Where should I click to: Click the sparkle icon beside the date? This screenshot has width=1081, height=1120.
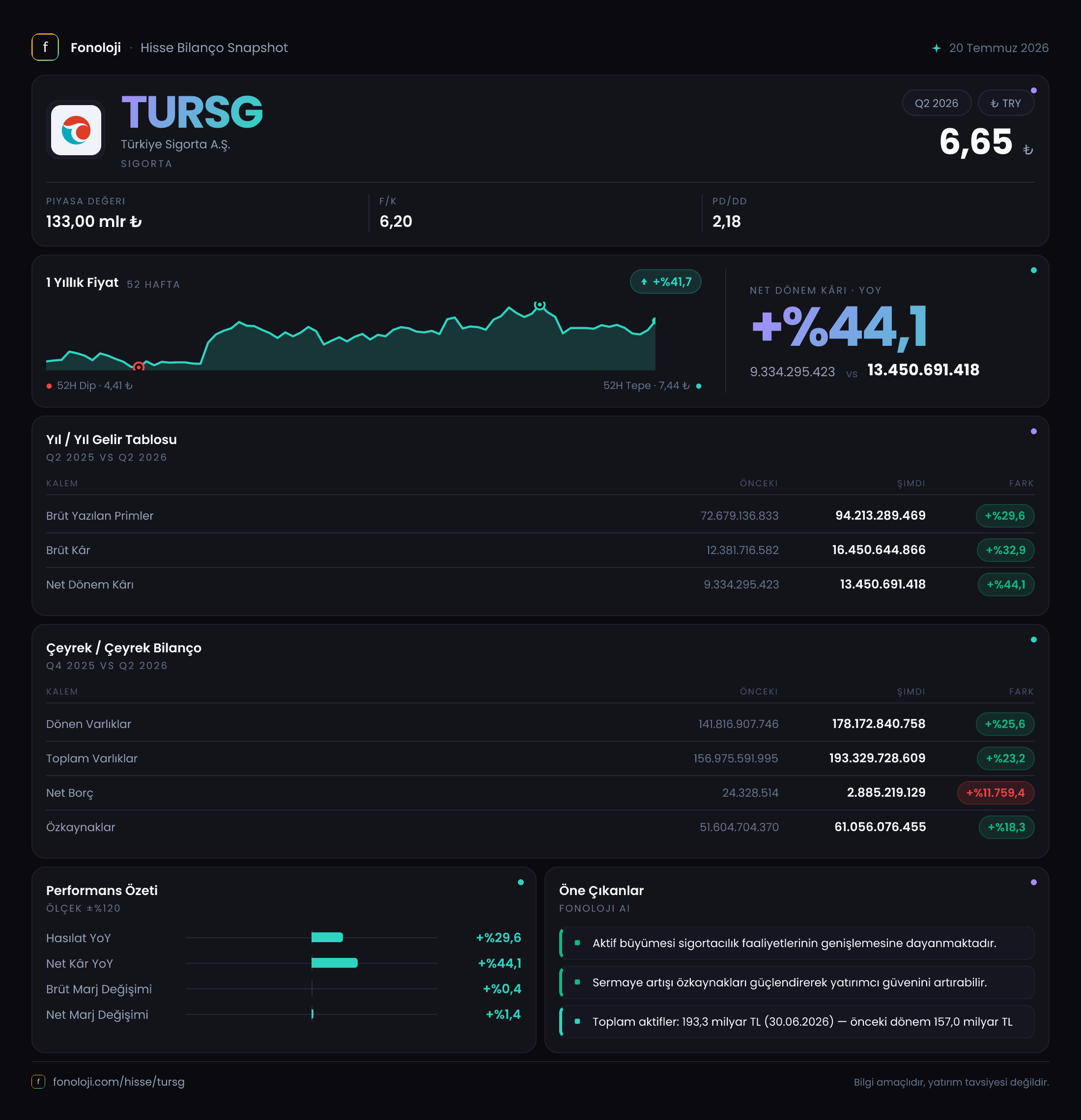937,48
